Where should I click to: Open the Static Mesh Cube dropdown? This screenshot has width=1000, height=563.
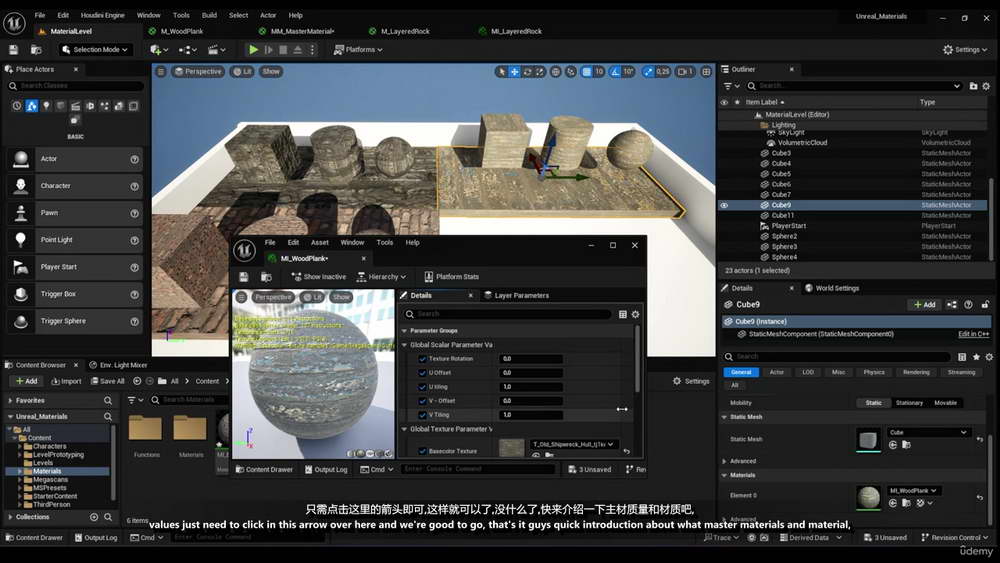click(x=929, y=432)
